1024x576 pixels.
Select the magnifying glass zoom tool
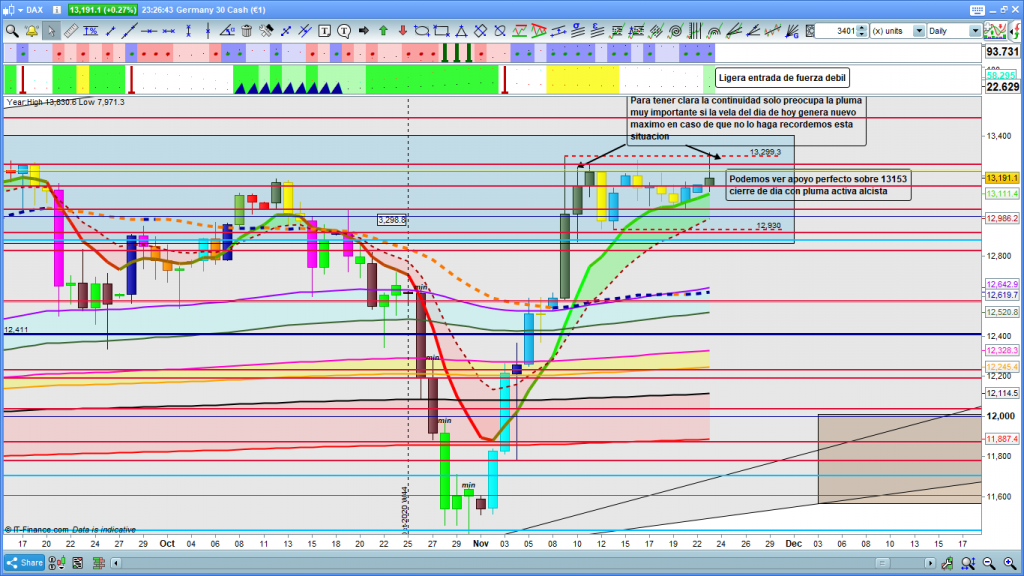(x=12, y=31)
